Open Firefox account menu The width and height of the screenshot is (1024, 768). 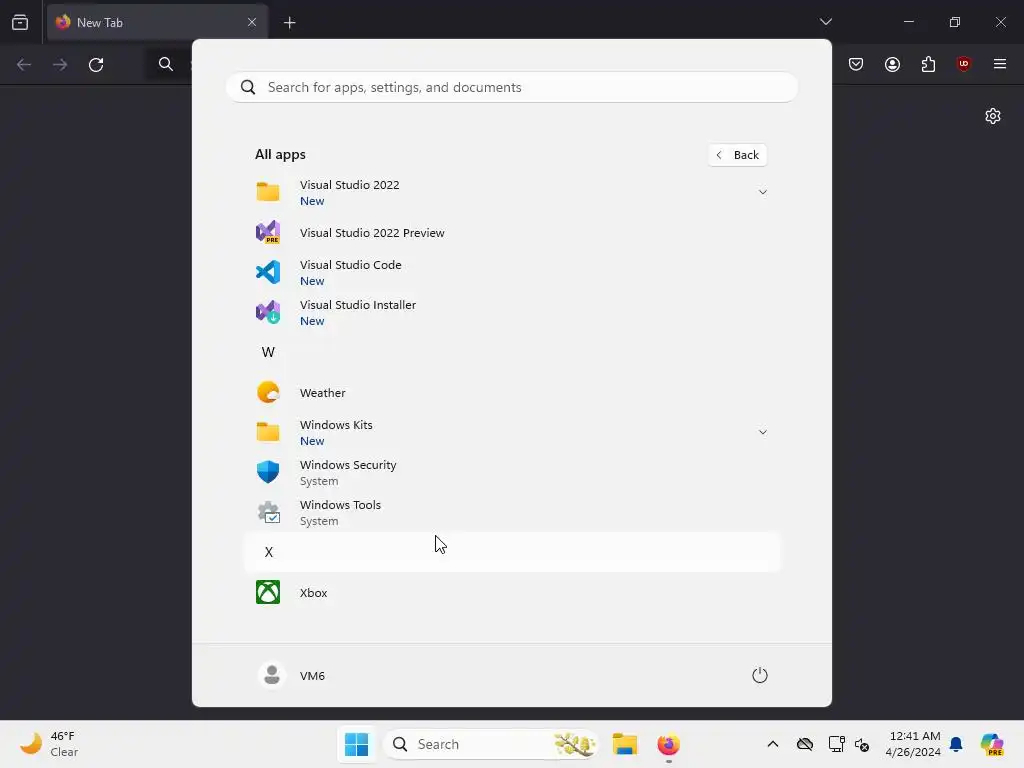coord(892,64)
